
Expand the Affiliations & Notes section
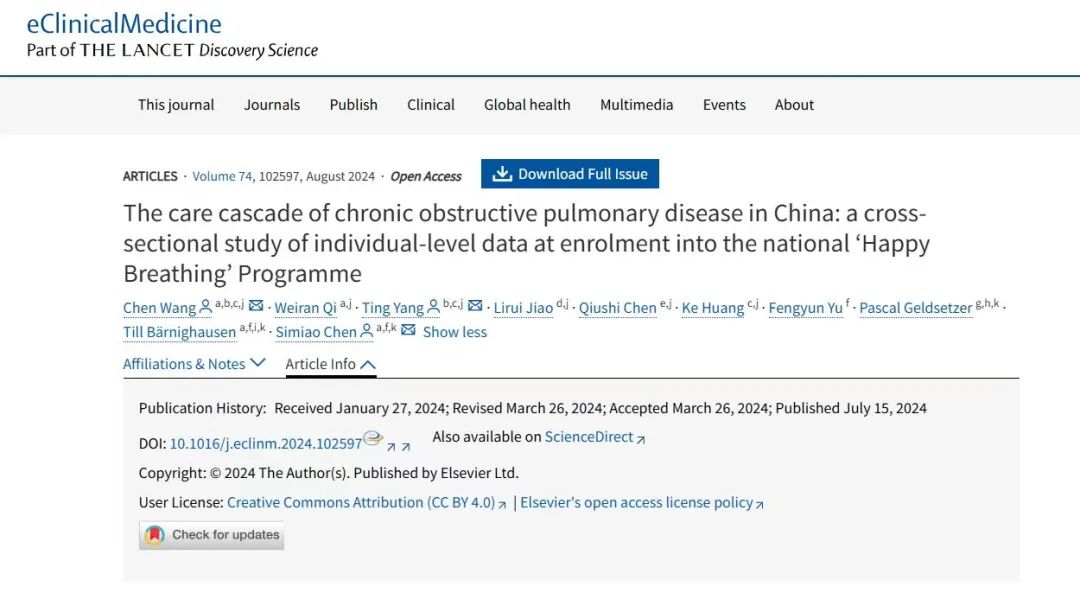[194, 364]
